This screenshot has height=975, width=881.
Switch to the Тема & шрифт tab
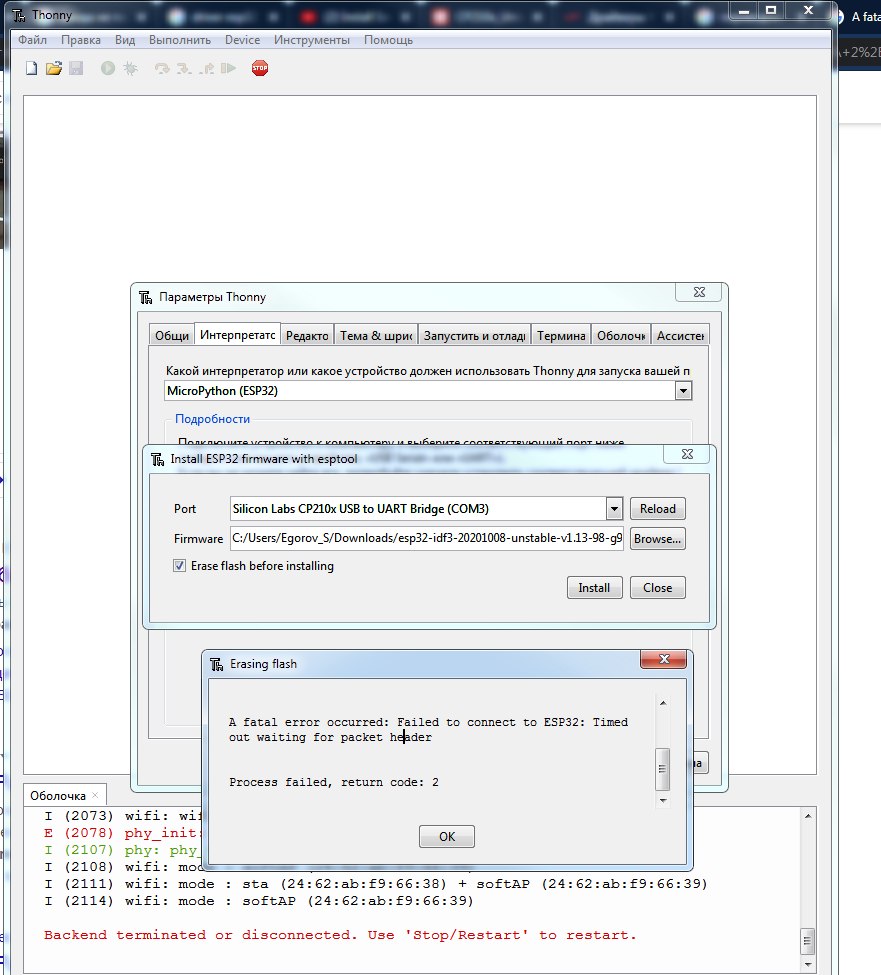pos(376,336)
